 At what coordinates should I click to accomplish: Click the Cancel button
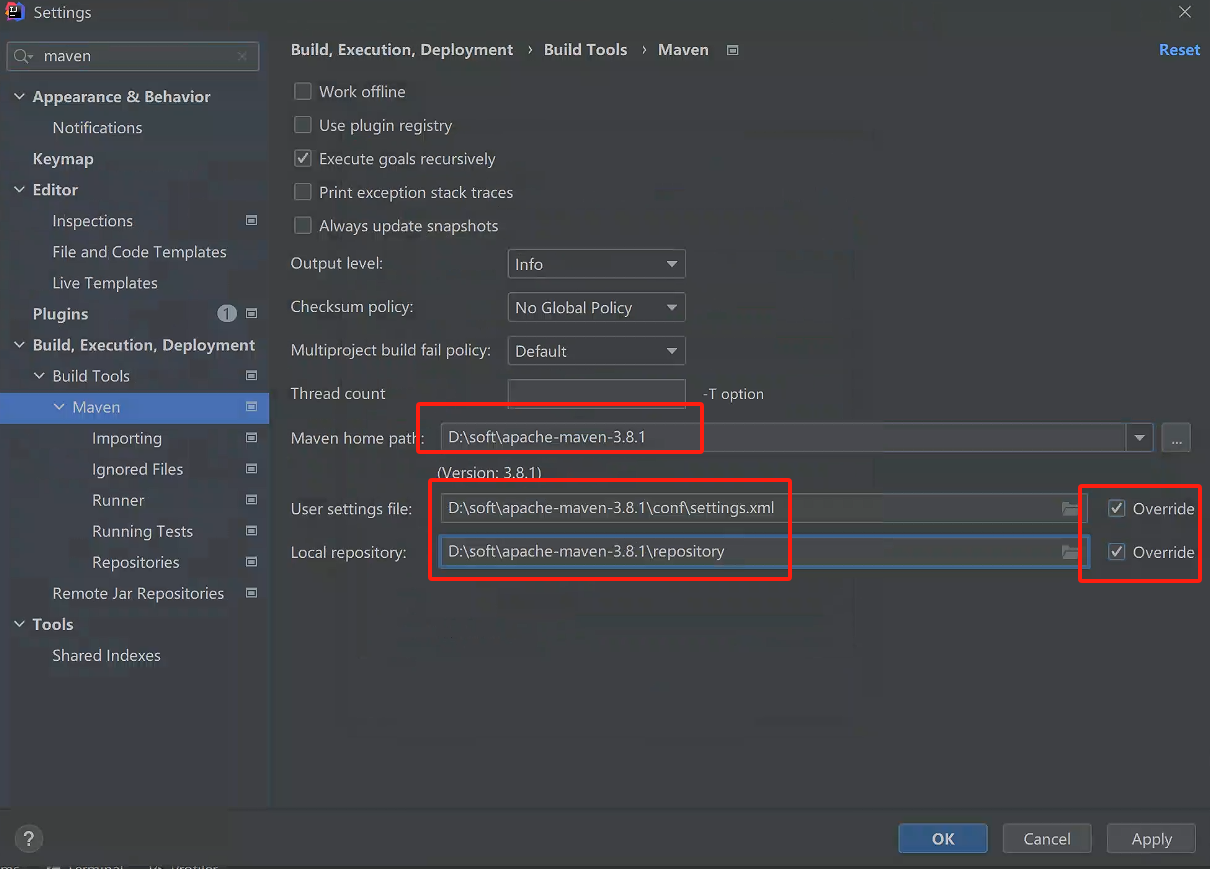[1047, 839]
